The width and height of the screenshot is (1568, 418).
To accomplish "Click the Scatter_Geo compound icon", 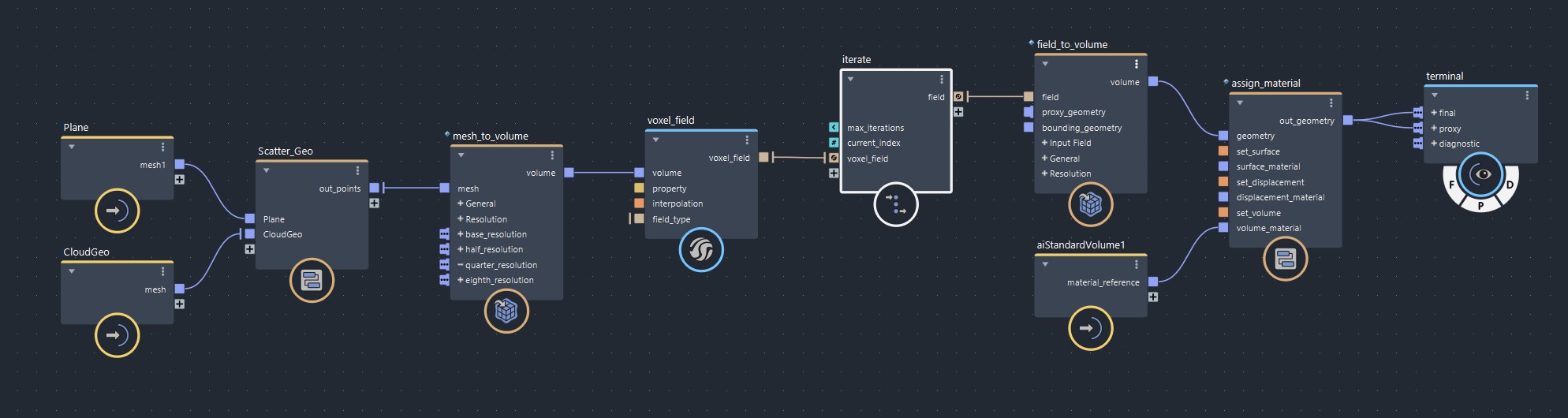I will [x=312, y=281].
